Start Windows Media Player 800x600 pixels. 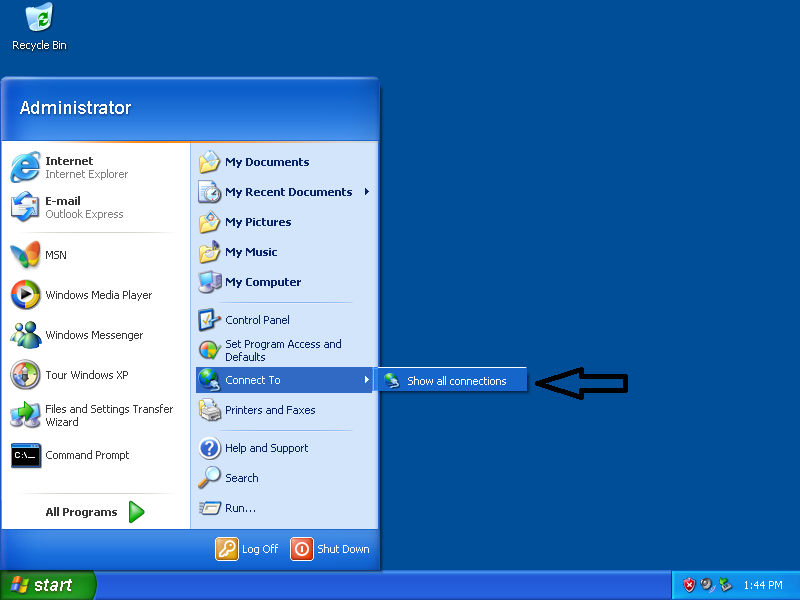coord(26,295)
